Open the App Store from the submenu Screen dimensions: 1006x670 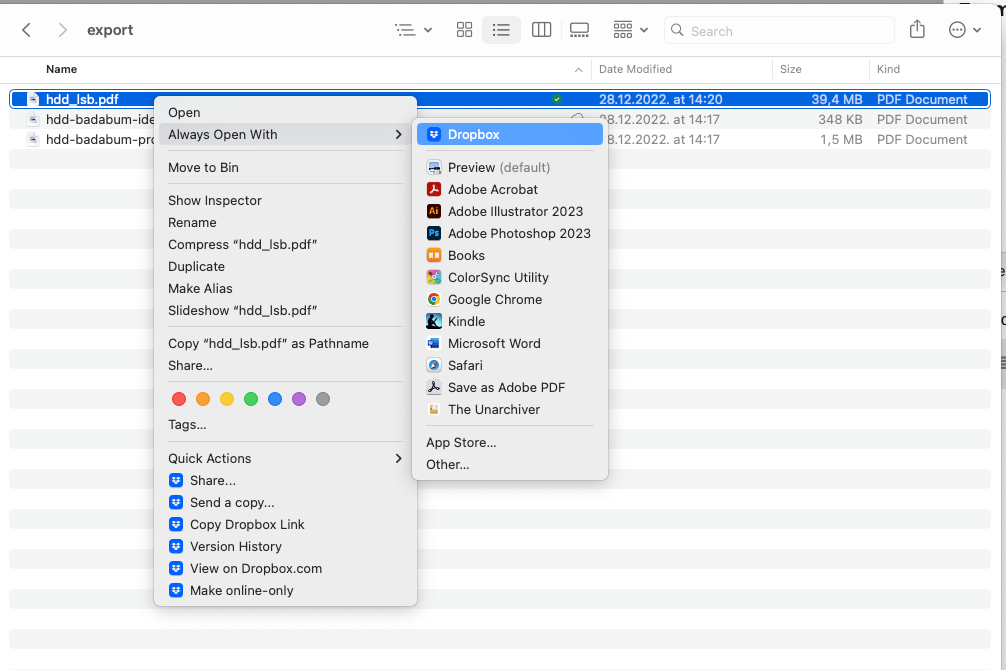[x=459, y=442]
